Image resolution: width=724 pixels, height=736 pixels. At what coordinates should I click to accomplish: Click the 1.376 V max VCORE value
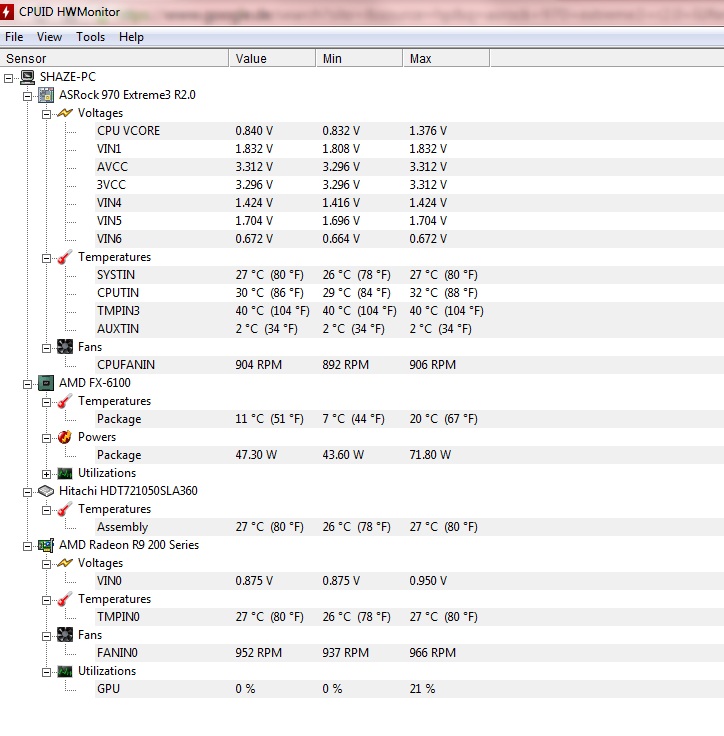point(428,131)
